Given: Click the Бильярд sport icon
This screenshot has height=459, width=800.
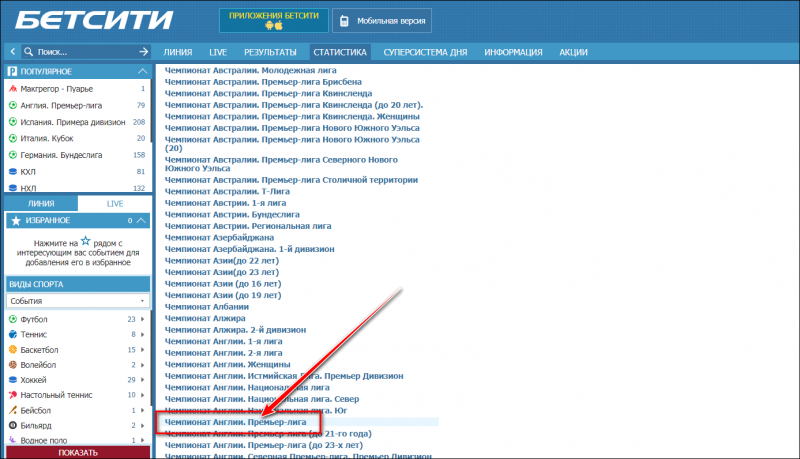Looking at the screenshot, I should pos(13,425).
